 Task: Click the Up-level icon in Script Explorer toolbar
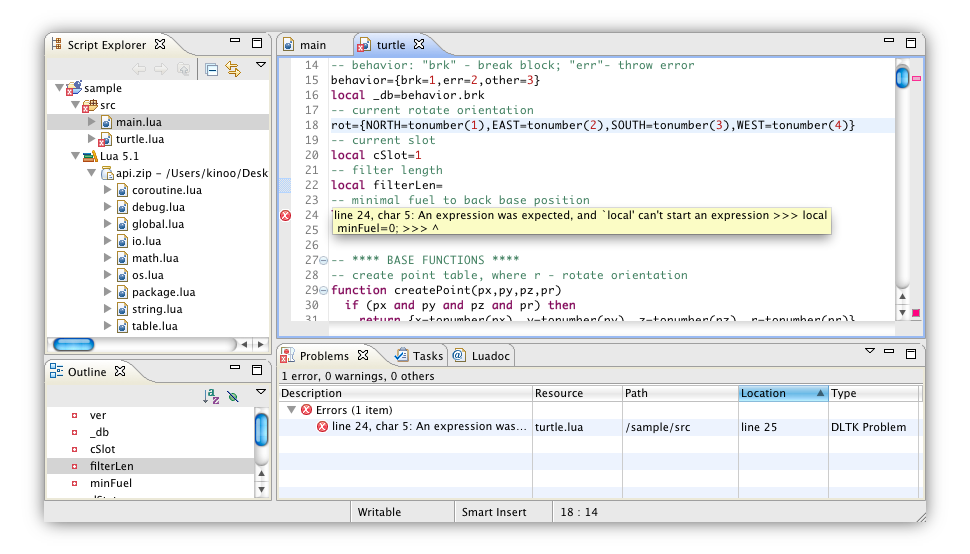point(184,69)
